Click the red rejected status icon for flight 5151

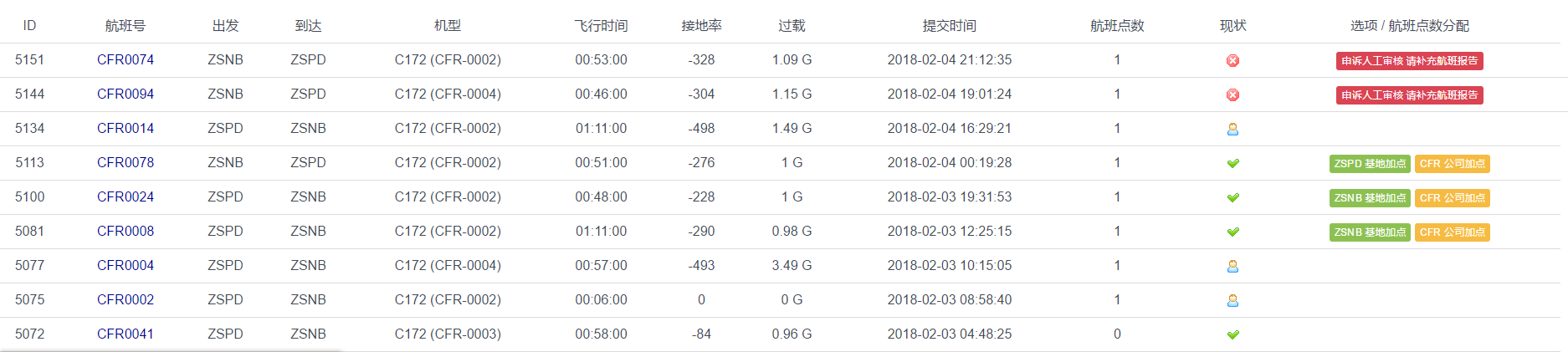coord(1232,60)
